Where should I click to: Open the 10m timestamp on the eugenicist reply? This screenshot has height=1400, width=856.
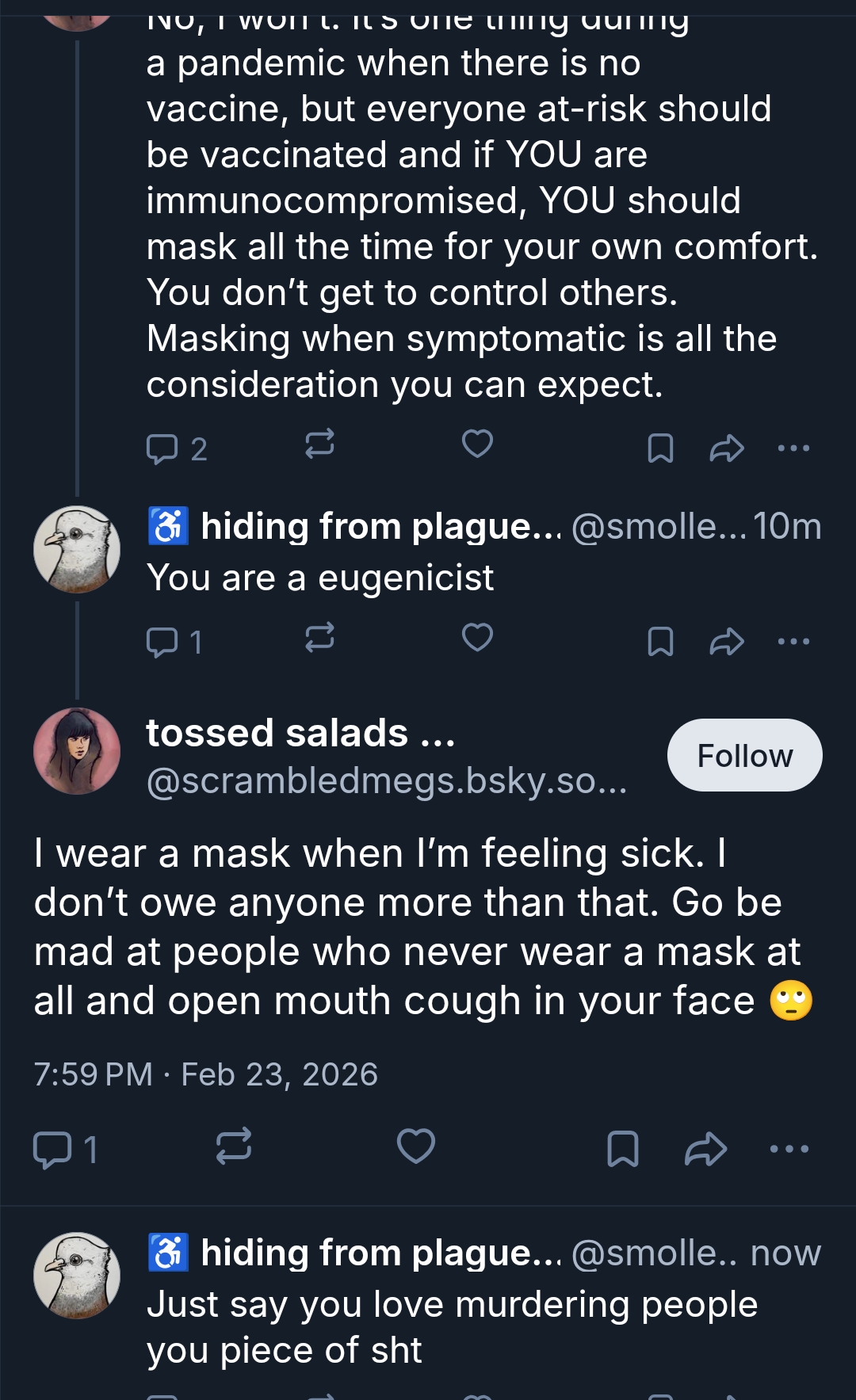coord(787,527)
